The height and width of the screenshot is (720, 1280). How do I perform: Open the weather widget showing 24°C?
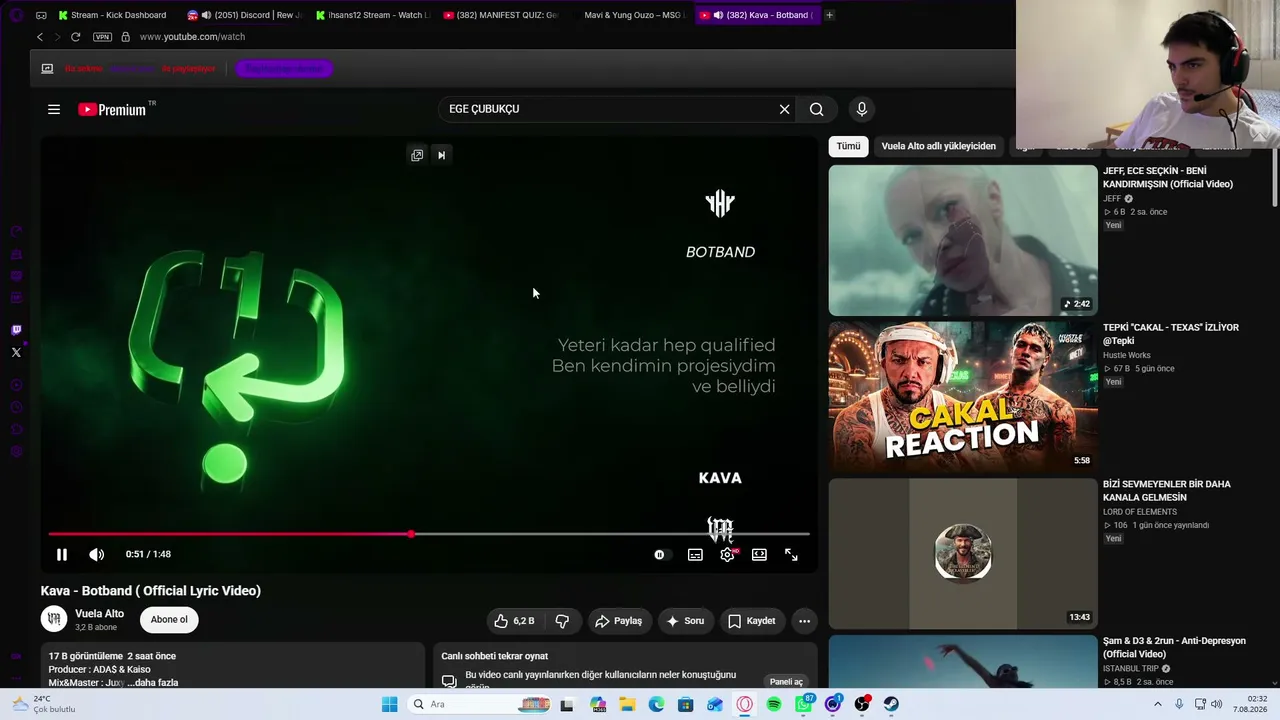[44, 704]
